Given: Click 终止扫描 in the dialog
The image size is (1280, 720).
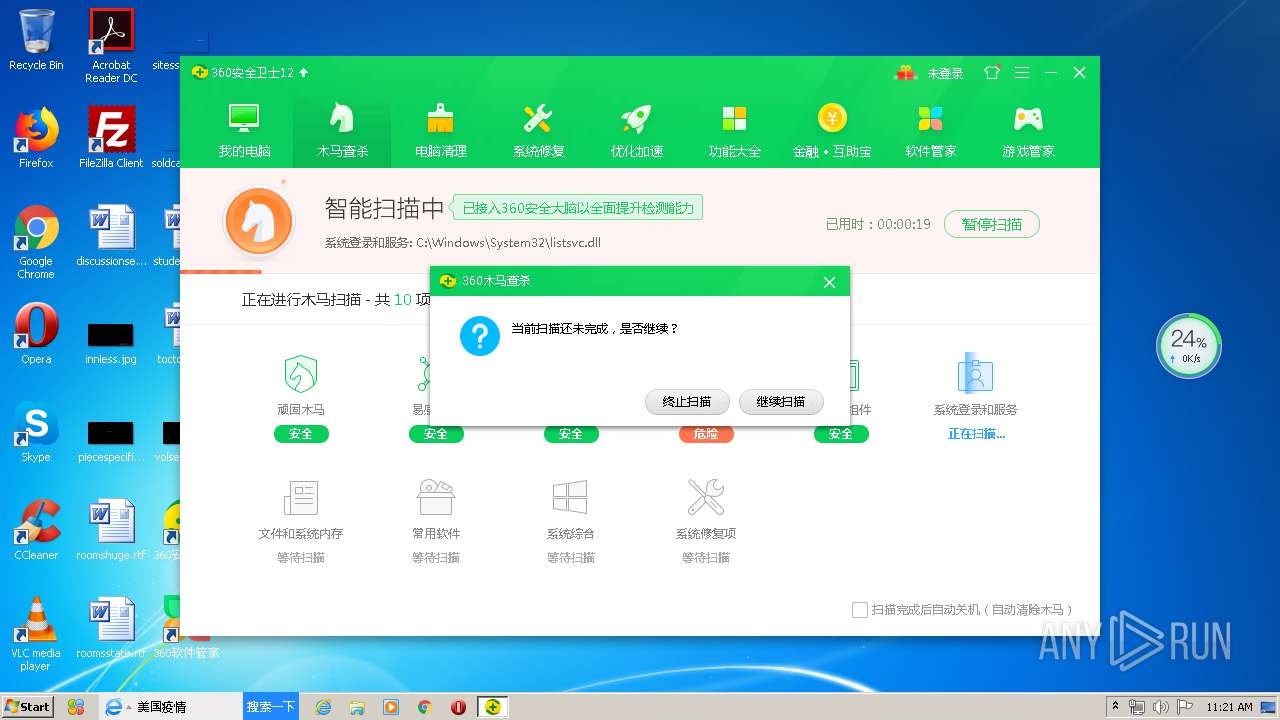Looking at the screenshot, I should pyautogui.click(x=687, y=402).
